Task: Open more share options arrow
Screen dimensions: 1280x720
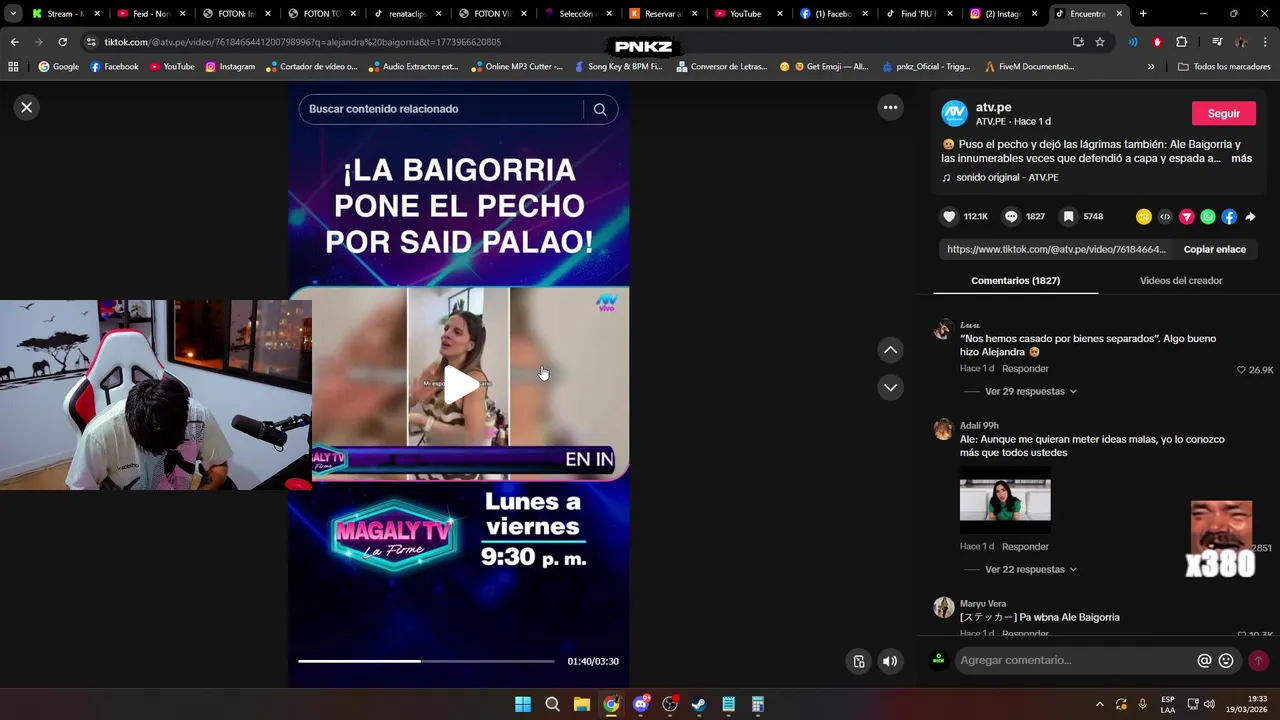Action: click(x=1250, y=216)
